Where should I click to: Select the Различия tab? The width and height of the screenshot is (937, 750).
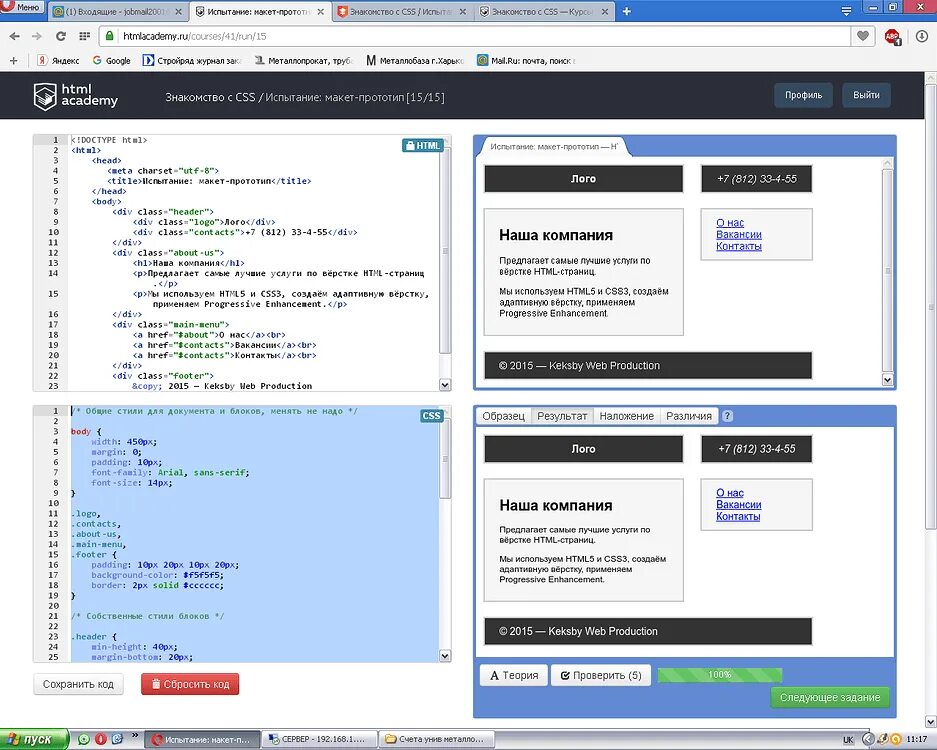point(688,416)
